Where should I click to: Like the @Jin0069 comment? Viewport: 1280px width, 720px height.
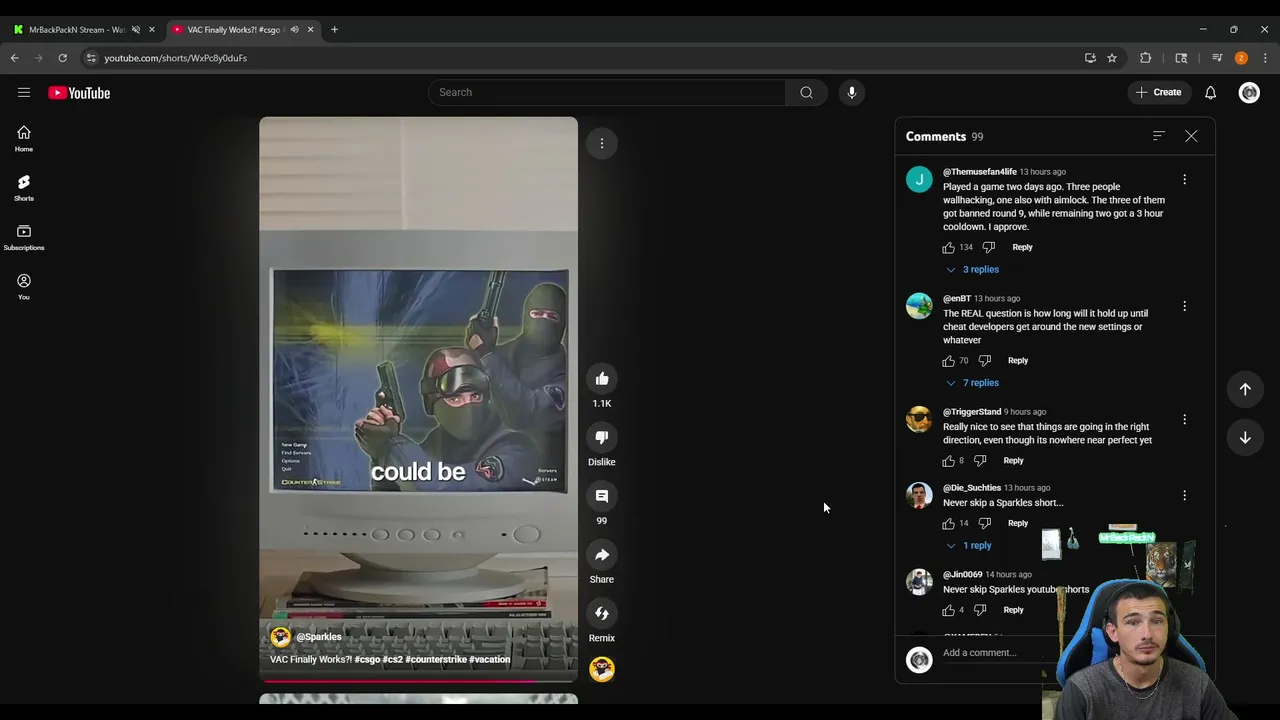pos(948,610)
